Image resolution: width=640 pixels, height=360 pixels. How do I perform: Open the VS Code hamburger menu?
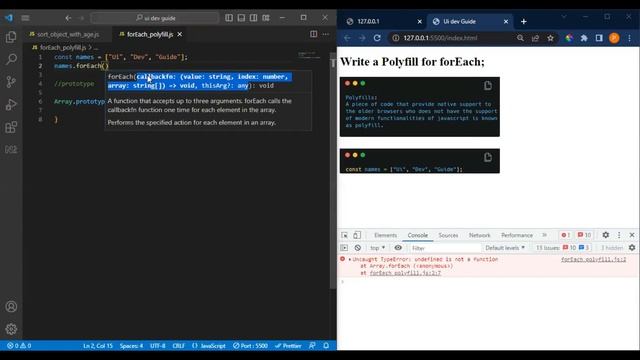pyautogui.click(x=25, y=18)
